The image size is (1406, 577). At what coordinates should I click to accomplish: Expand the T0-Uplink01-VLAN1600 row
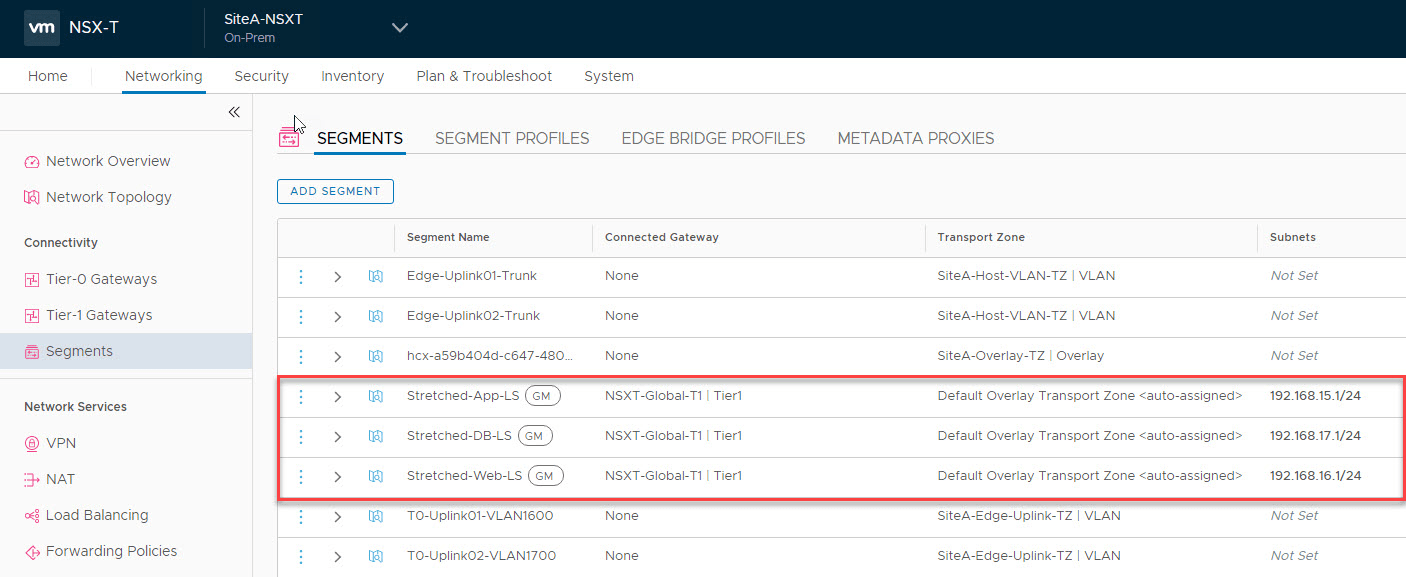click(x=338, y=516)
